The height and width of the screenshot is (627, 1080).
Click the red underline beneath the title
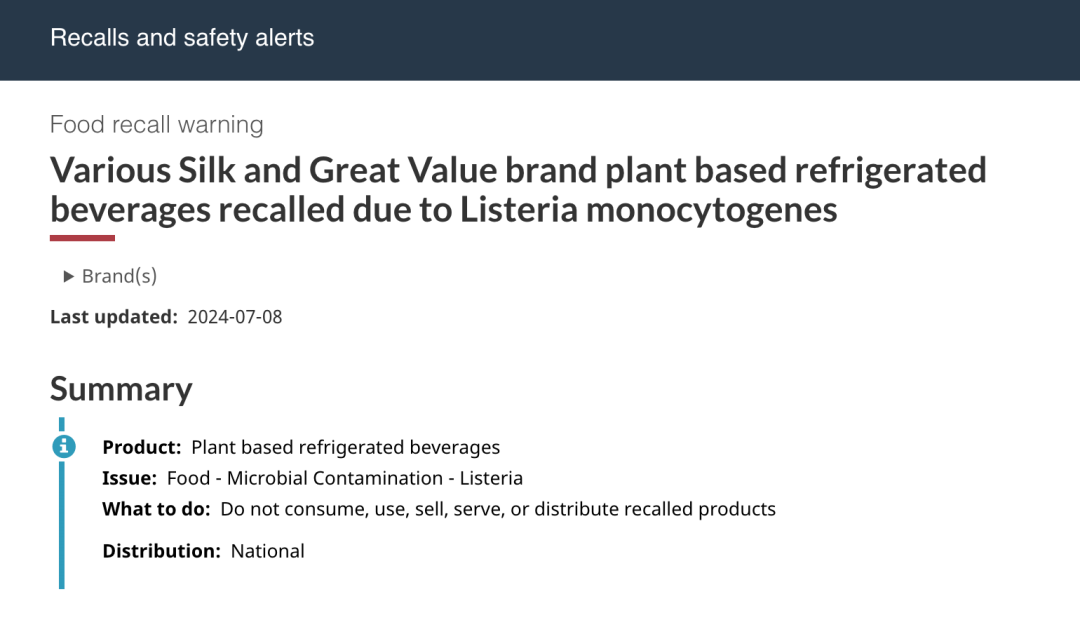[x=82, y=238]
